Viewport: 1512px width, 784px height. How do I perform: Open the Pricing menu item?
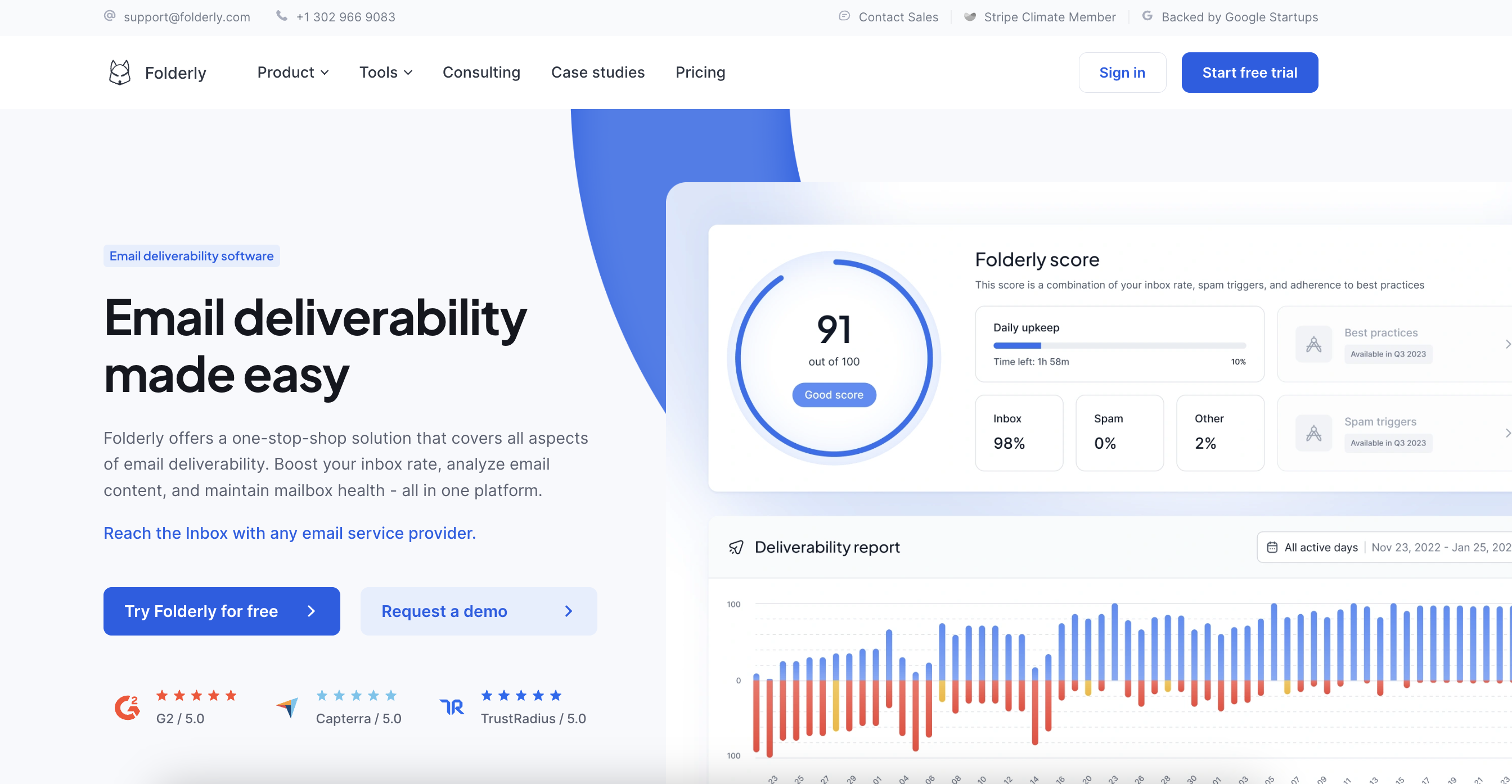click(x=700, y=72)
